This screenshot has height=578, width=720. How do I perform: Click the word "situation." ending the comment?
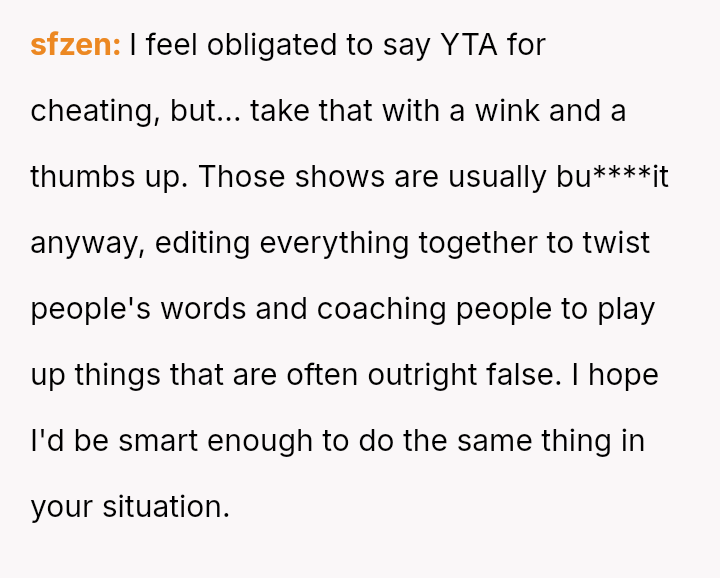pos(166,507)
